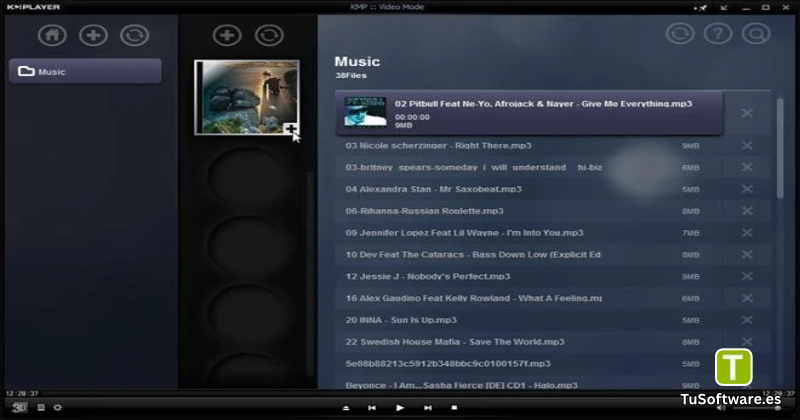Image resolution: width=800 pixels, height=420 pixels.
Task: Select '12 Jessie J - Nobody's Perfect.mp3'
Action: tap(428, 276)
